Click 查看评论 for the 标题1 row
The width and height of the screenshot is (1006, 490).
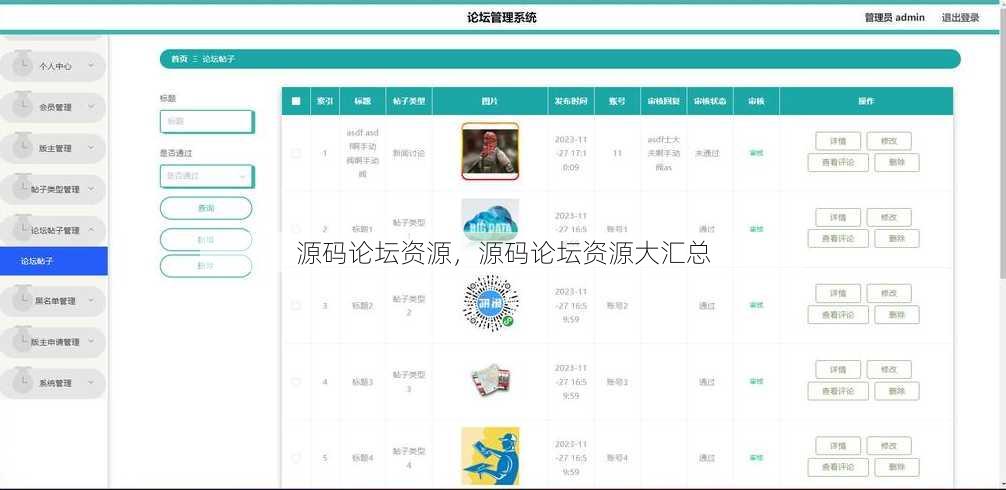click(838, 239)
